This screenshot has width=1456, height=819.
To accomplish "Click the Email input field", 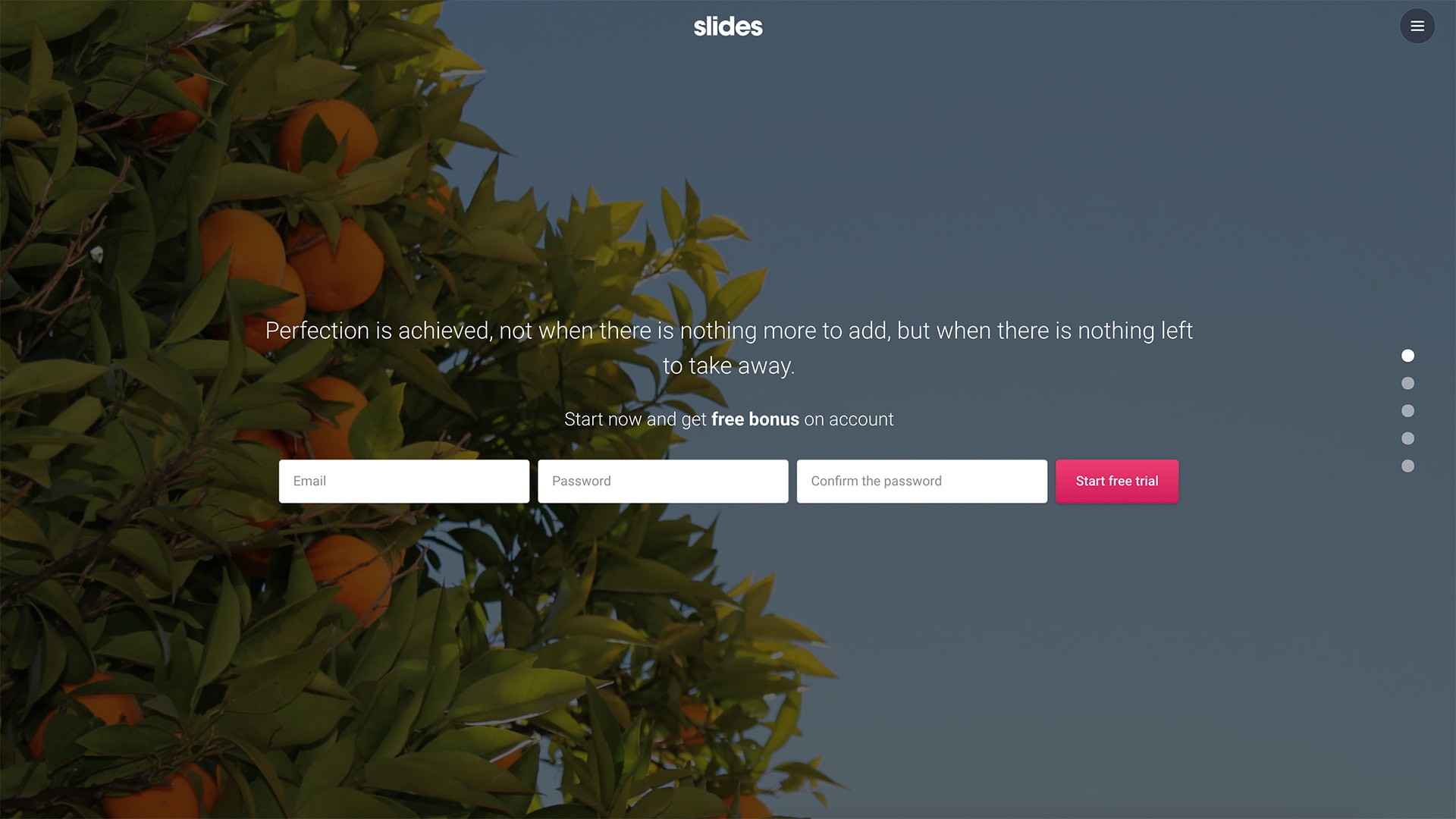I will pos(404,481).
